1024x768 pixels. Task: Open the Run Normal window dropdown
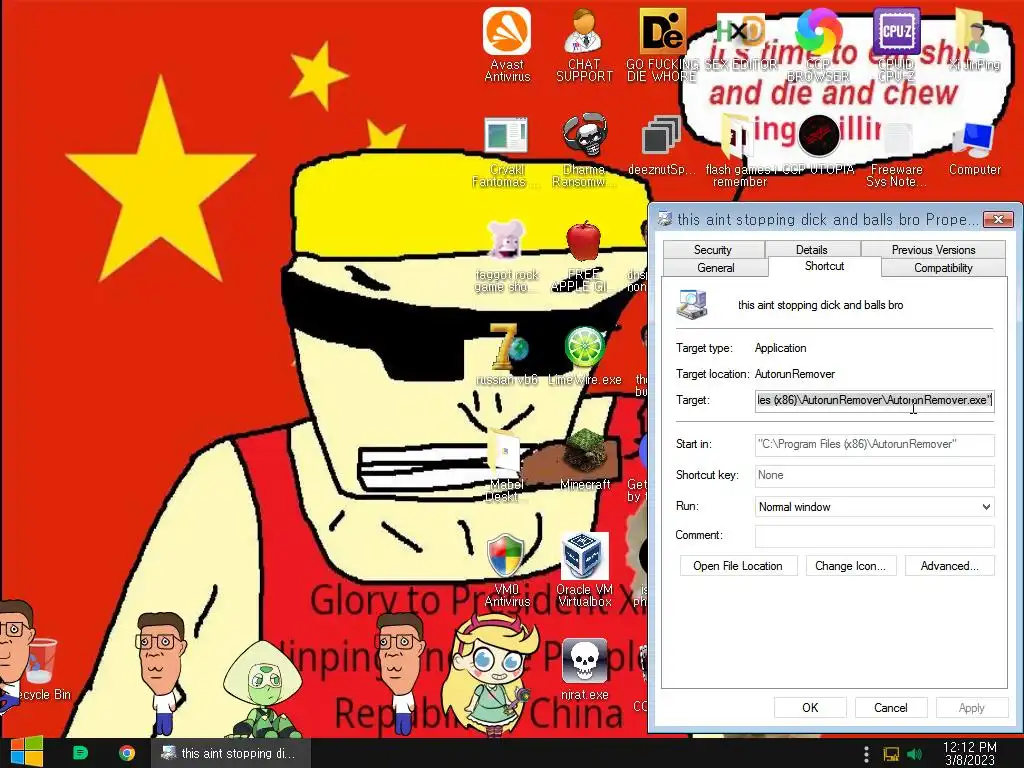click(x=874, y=507)
